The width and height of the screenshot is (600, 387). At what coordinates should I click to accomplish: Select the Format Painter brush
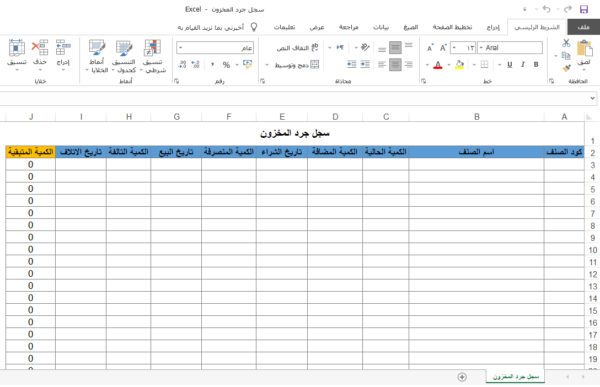pyautogui.click(x=566, y=68)
